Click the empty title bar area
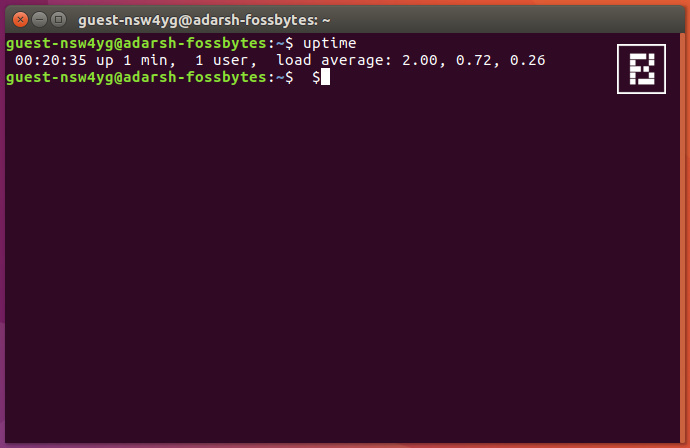Viewport: 690px width, 448px height. click(x=506, y=20)
